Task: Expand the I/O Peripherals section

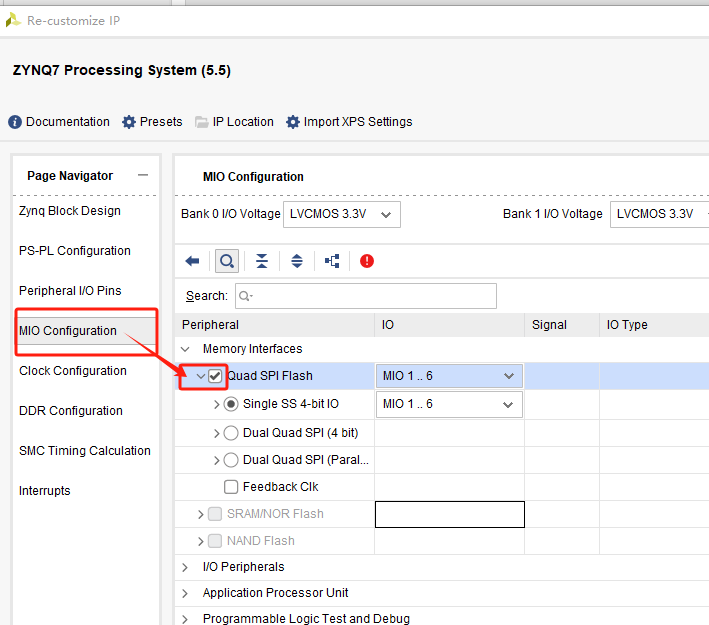Action: 185,567
